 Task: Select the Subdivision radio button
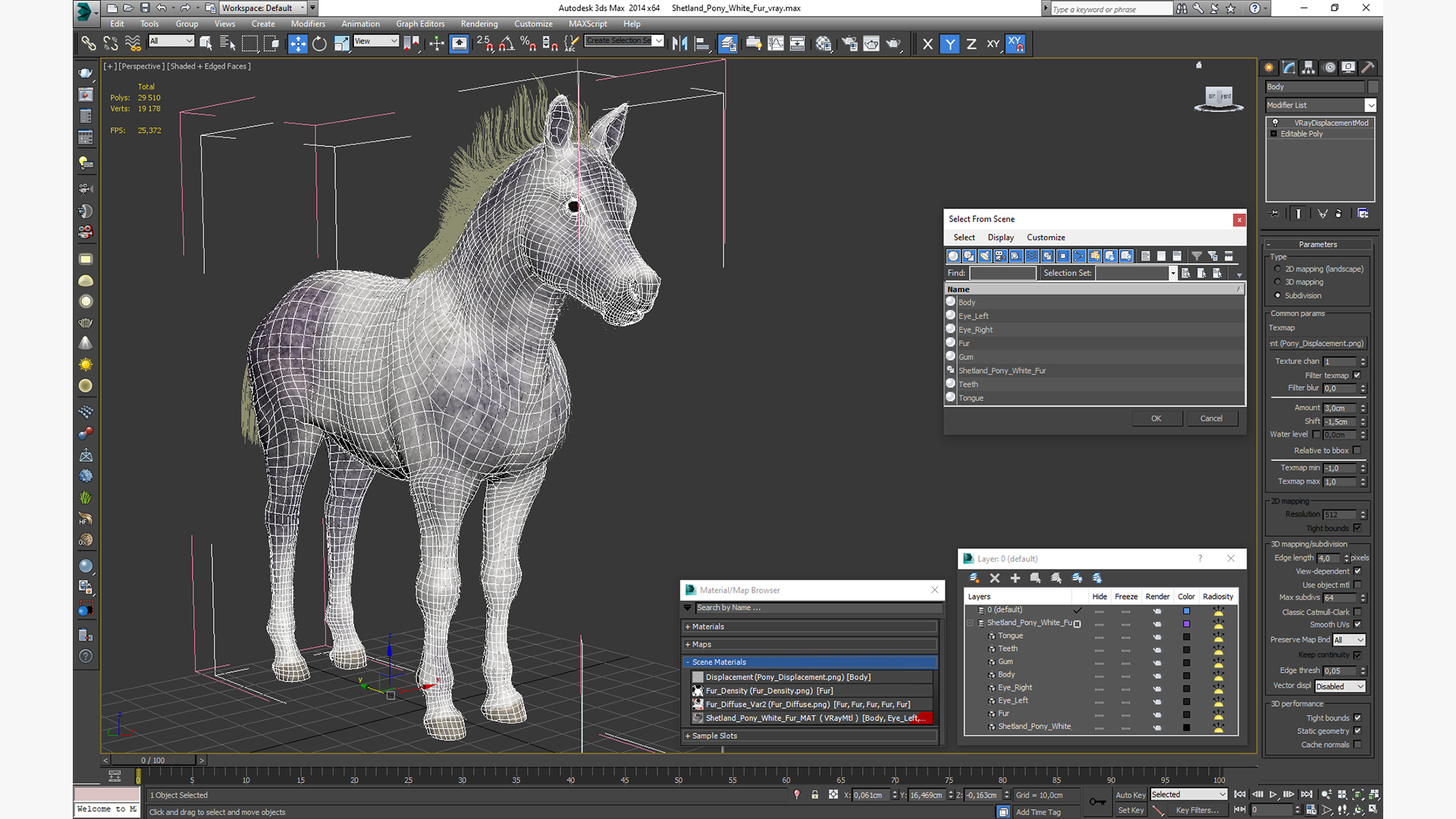tap(1278, 296)
